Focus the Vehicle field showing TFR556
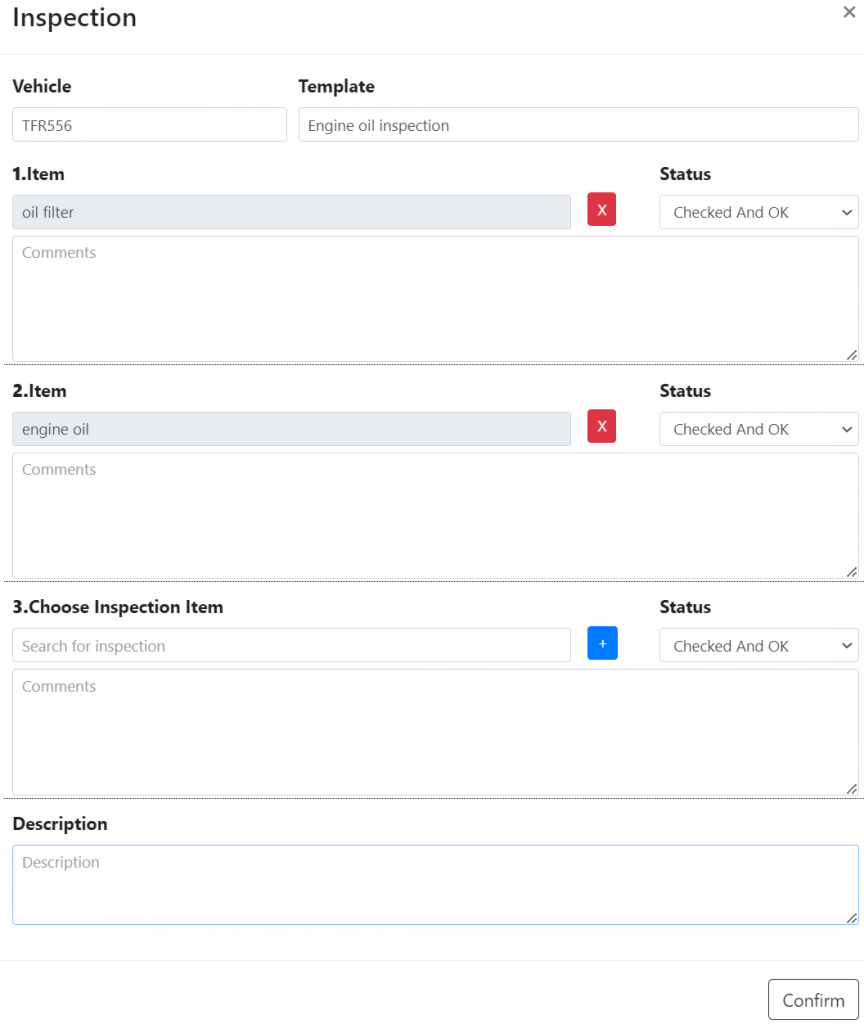This screenshot has width=864, height=1024. pos(150,125)
